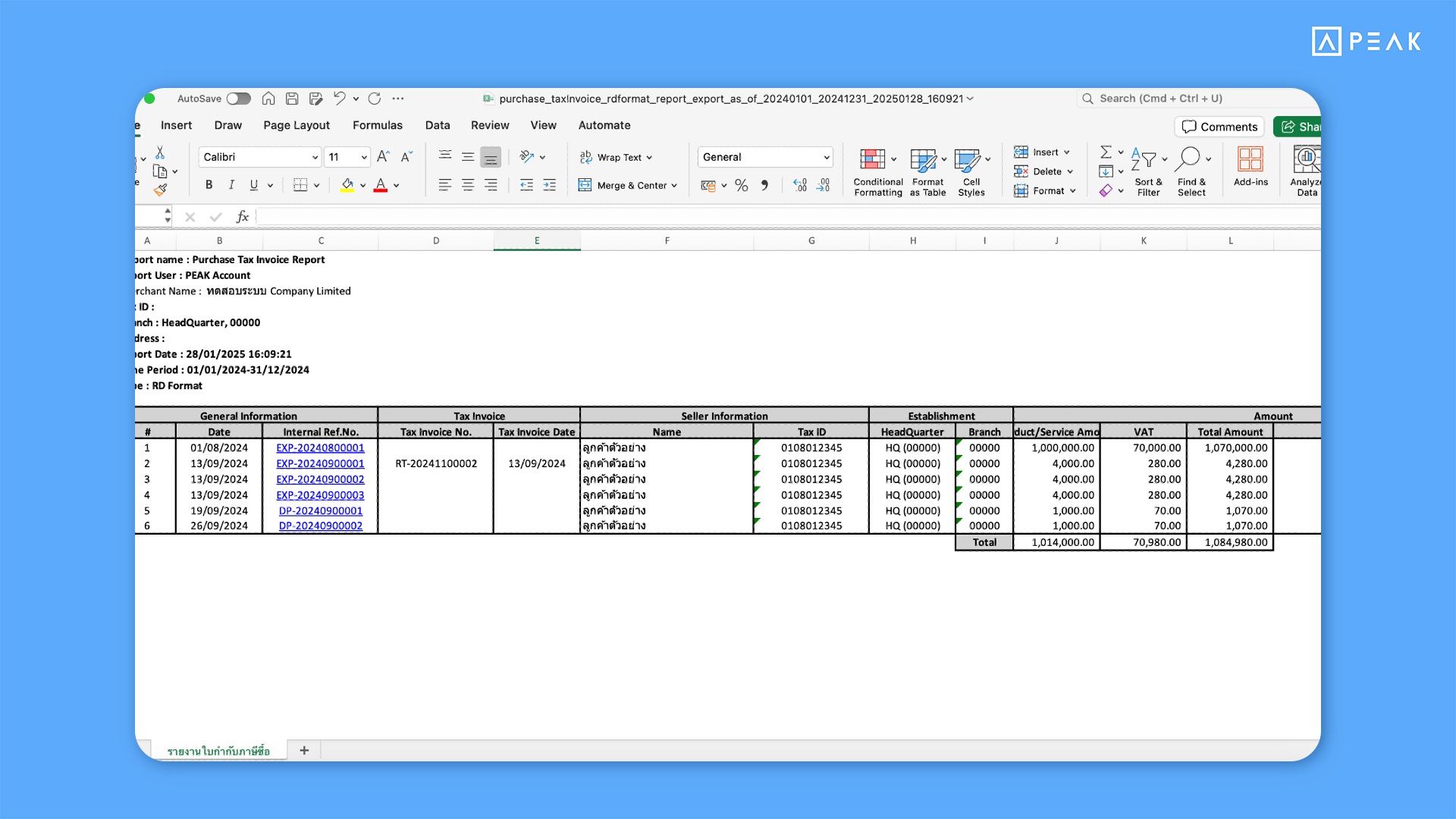Click the Add-ins button
This screenshot has height=819, width=1456.
click(x=1250, y=168)
